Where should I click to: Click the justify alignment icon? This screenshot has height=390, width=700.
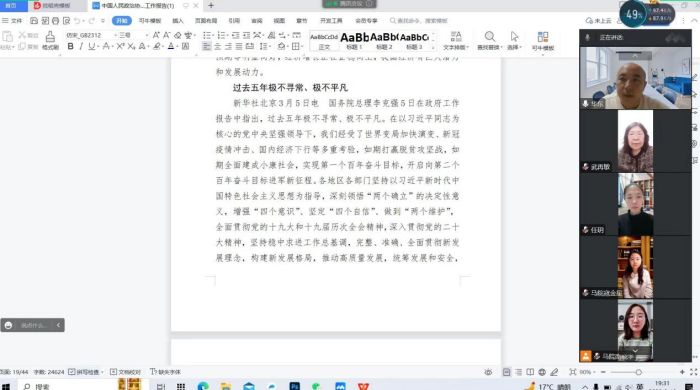(239, 46)
